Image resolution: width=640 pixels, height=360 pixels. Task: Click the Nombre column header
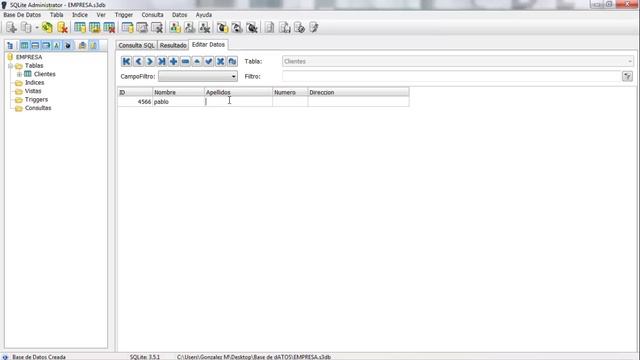click(178, 93)
